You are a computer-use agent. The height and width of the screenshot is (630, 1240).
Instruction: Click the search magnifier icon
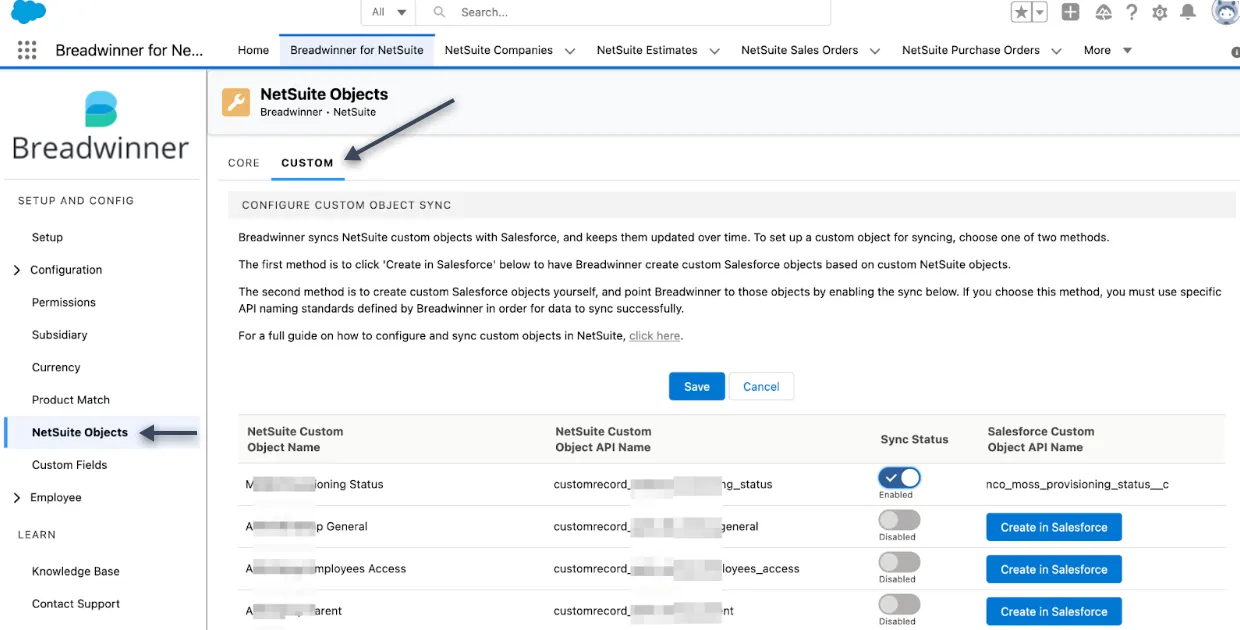click(x=438, y=12)
